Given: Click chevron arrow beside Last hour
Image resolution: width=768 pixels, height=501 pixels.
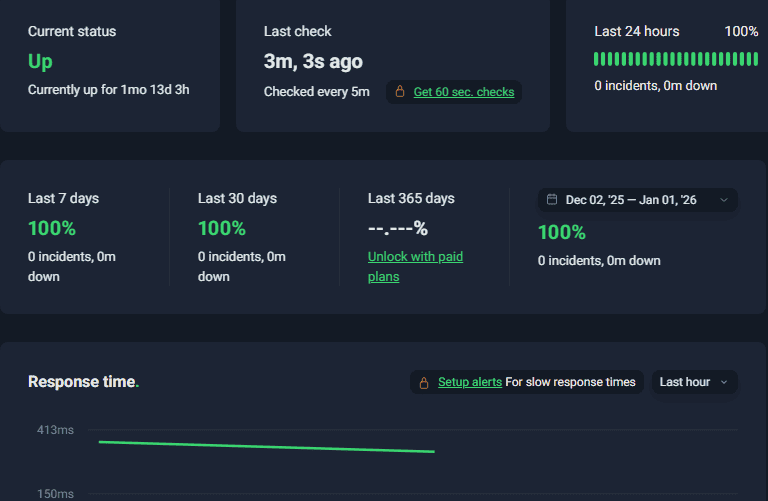Looking at the screenshot, I should click(724, 382).
